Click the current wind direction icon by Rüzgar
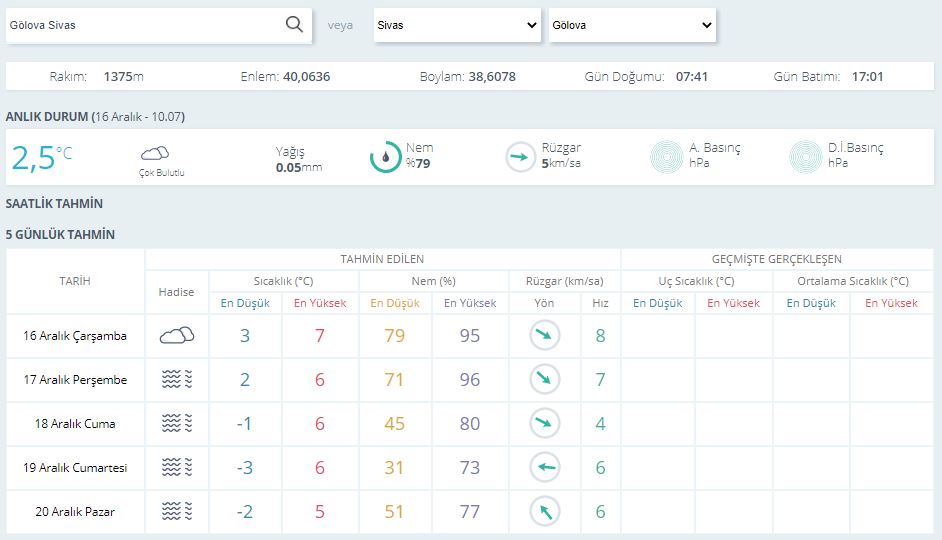942x540 pixels. (x=520, y=157)
